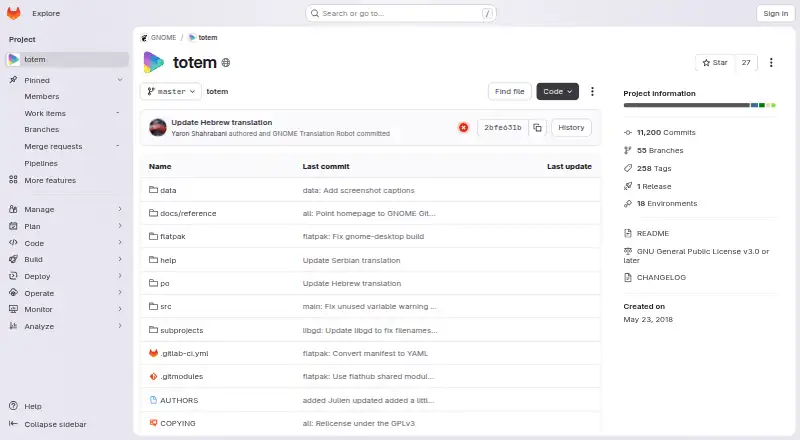Image resolution: width=800 pixels, height=440 pixels.
Task: Click the pin icon next to Pinned
Action: 13,80
